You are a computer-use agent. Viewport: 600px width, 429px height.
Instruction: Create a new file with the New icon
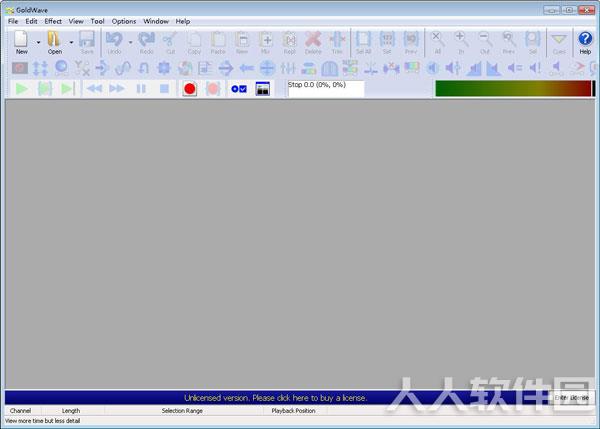click(21, 42)
